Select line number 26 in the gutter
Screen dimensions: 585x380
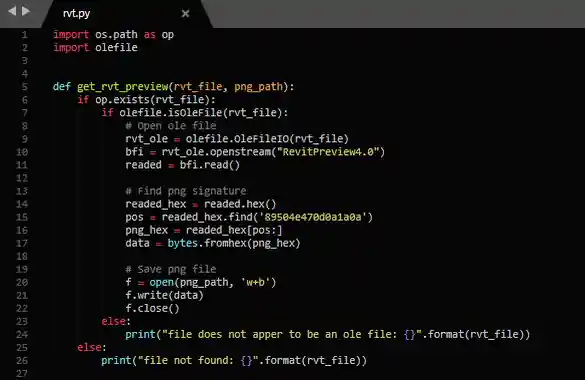(22, 361)
